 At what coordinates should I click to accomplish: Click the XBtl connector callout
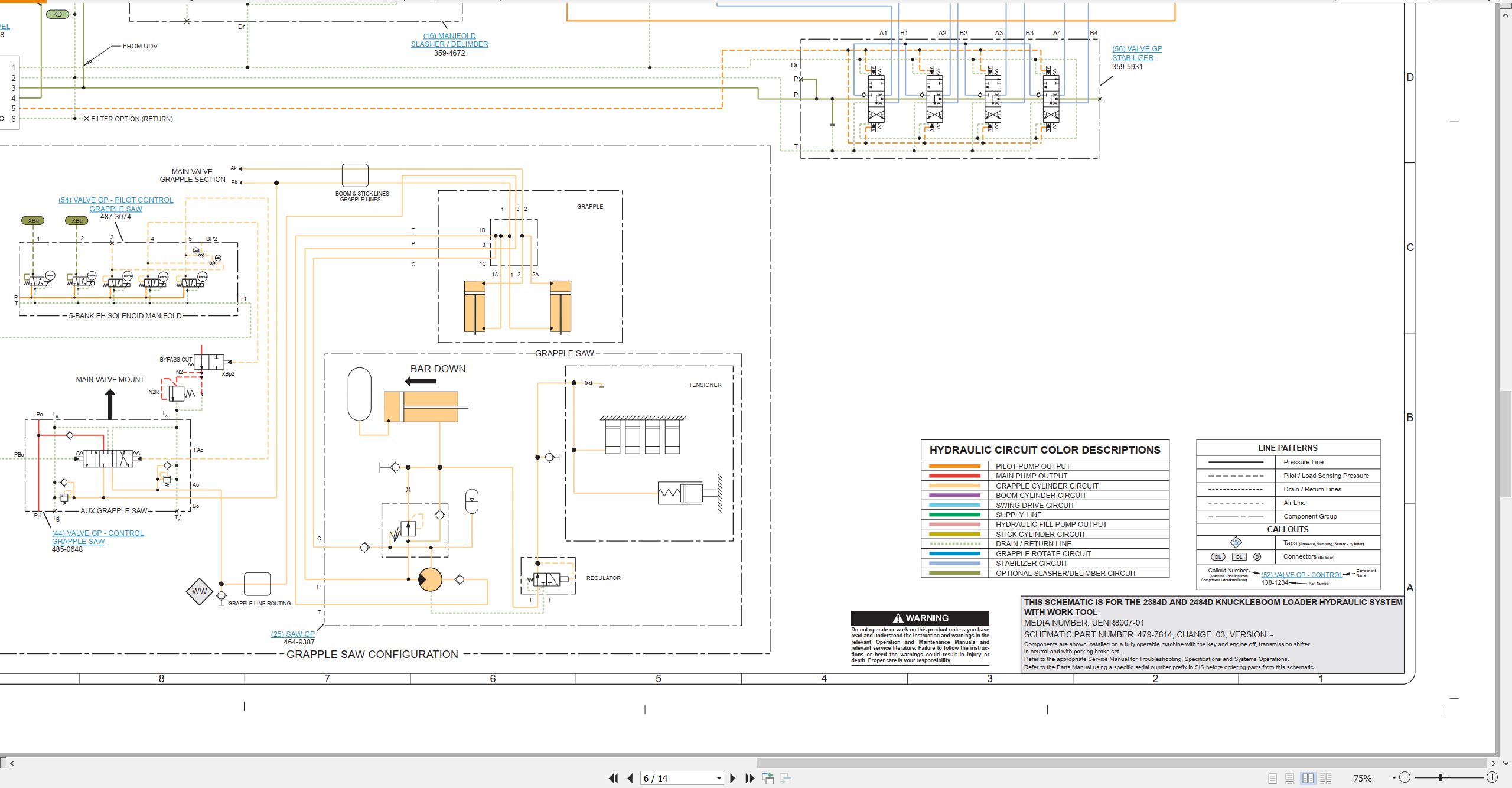click(33, 220)
